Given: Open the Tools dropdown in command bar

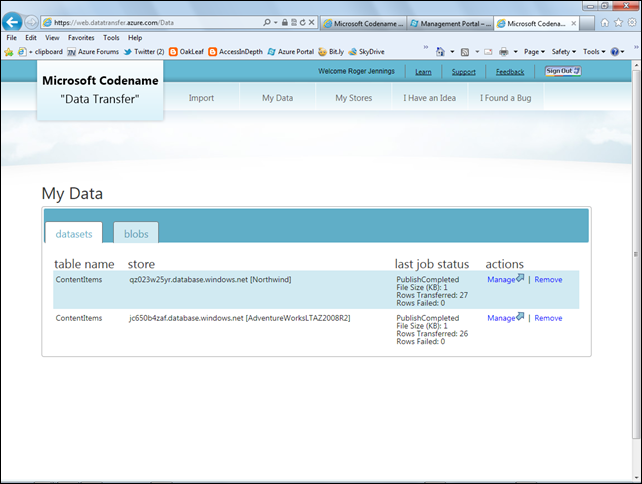Looking at the screenshot, I should (x=594, y=52).
